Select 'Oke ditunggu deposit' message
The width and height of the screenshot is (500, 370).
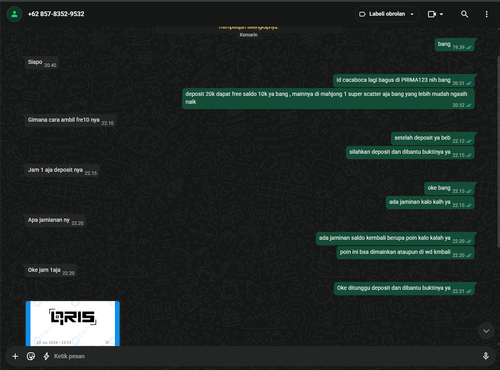(x=404, y=288)
